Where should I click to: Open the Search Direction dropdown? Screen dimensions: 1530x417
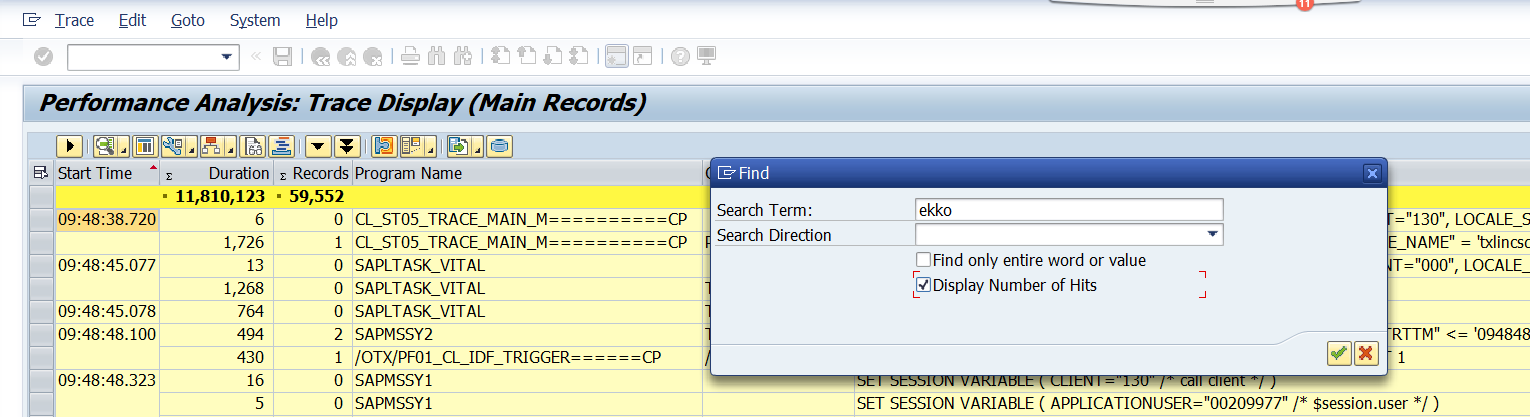click(1213, 235)
